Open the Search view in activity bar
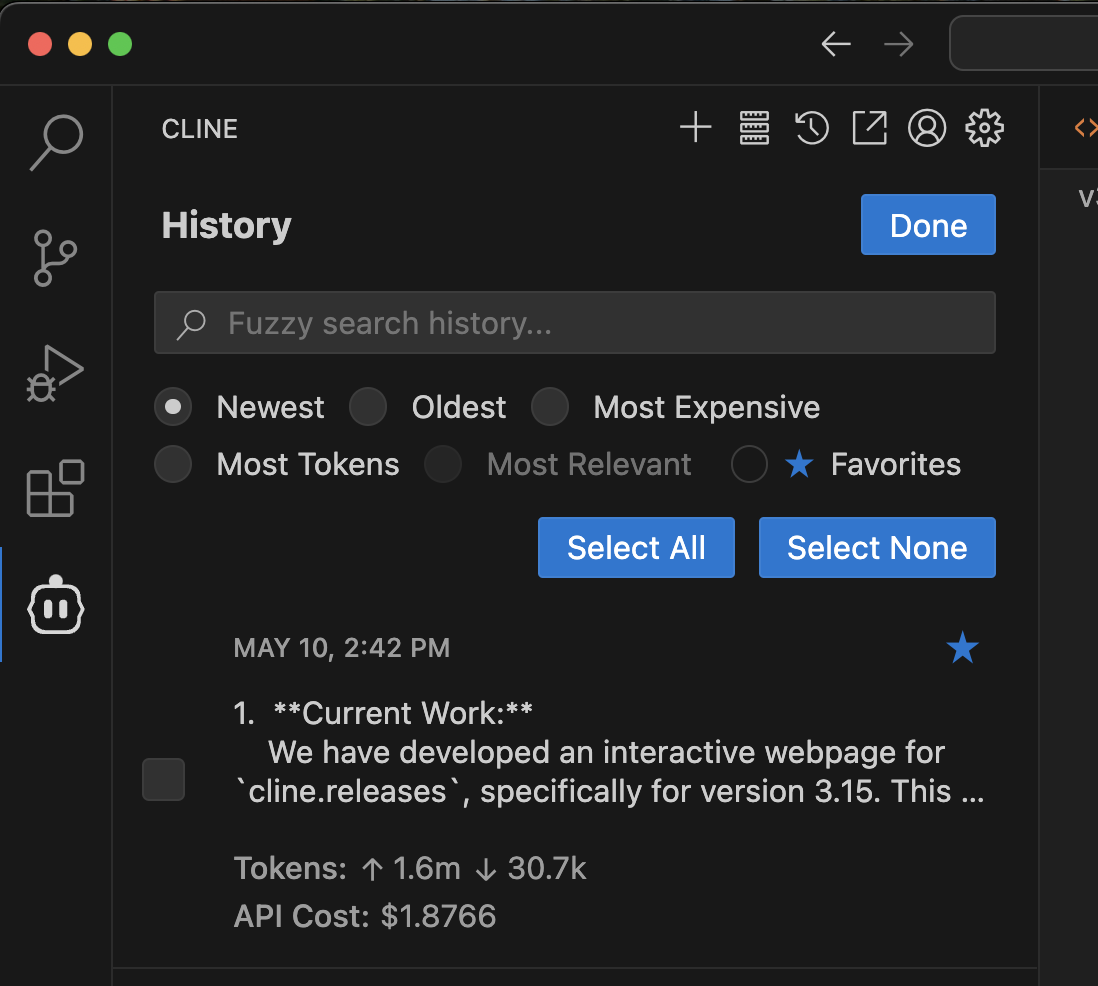This screenshot has width=1098, height=986. pos(56,142)
